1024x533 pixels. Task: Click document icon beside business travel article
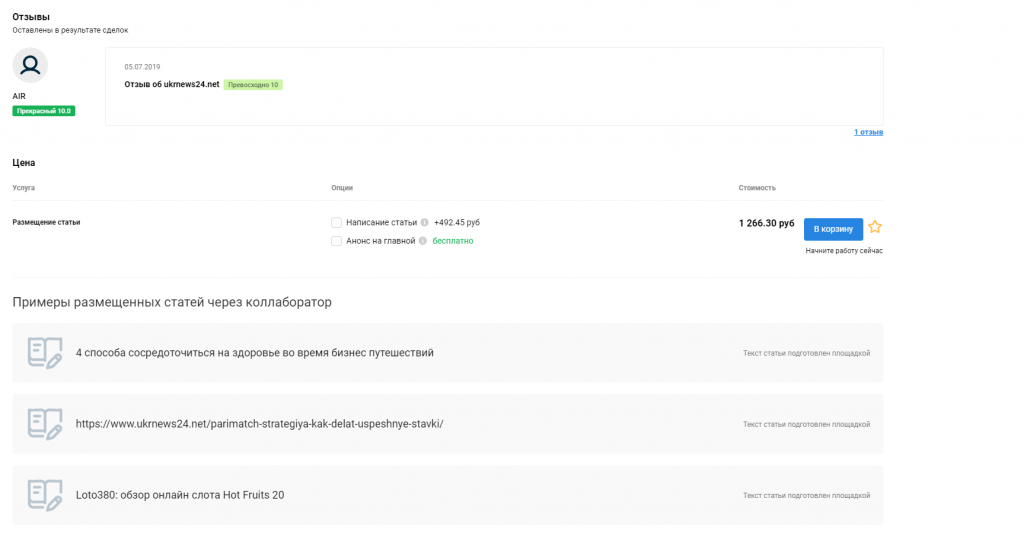click(x=45, y=353)
